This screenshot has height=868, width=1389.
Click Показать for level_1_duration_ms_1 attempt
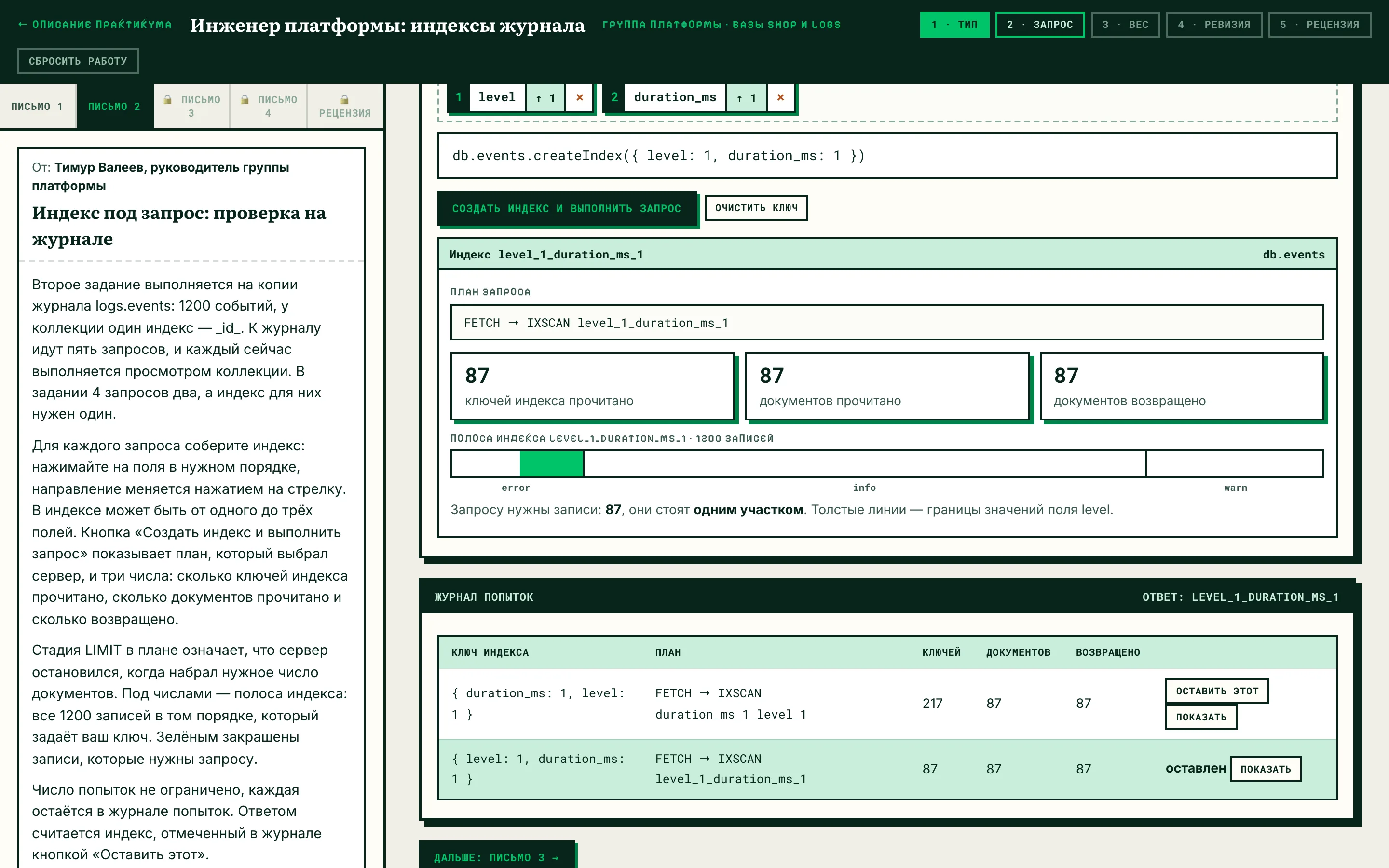tap(1266, 769)
